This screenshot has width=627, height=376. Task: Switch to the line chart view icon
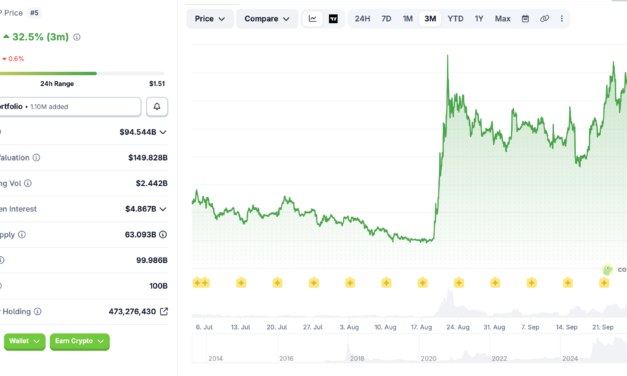click(x=313, y=19)
